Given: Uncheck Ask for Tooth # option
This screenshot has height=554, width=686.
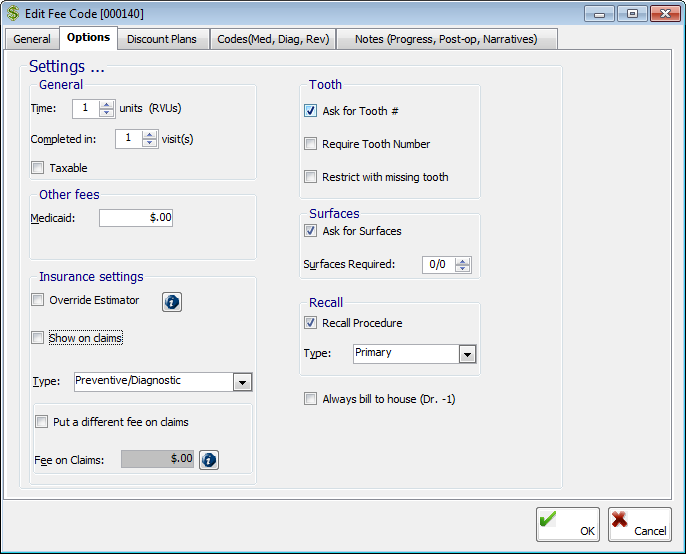Looking at the screenshot, I should (311, 111).
